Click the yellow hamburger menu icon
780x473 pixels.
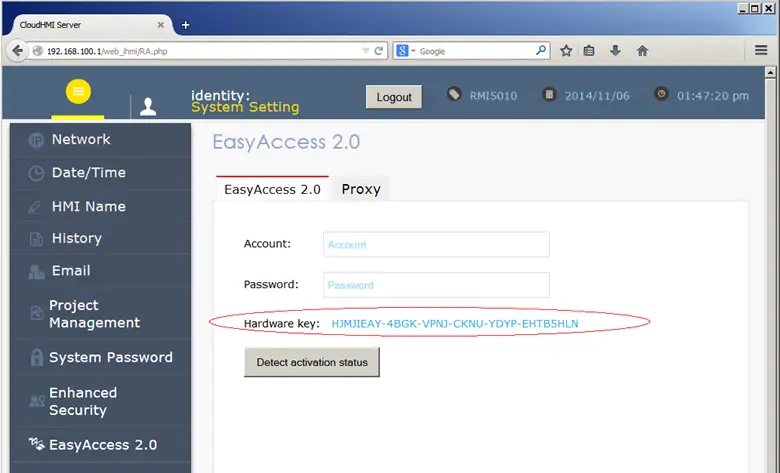(78, 92)
